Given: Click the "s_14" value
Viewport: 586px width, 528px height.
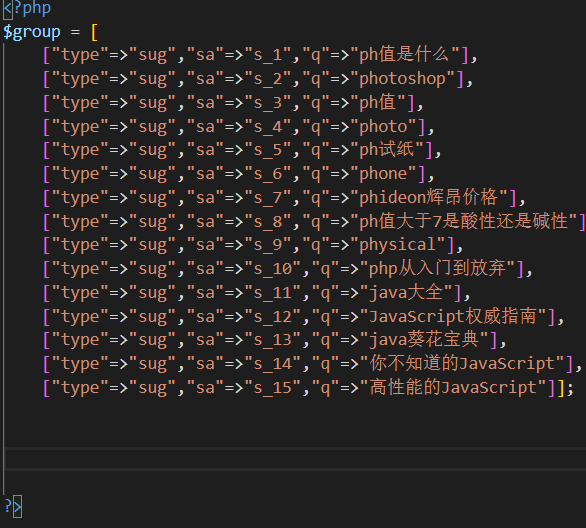Looking at the screenshot, I should tap(273, 364).
